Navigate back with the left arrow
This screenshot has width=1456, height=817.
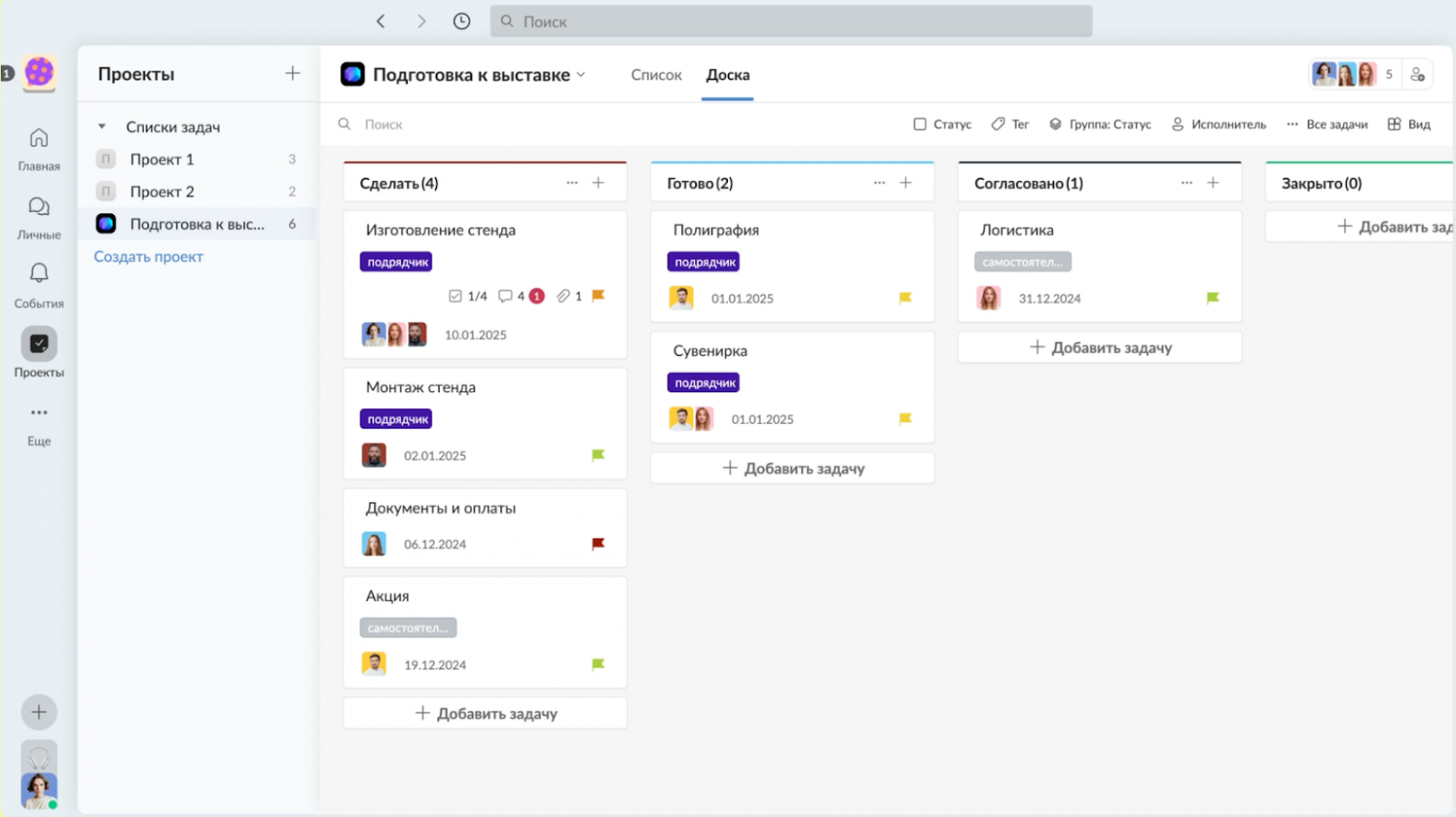coord(381,21)
